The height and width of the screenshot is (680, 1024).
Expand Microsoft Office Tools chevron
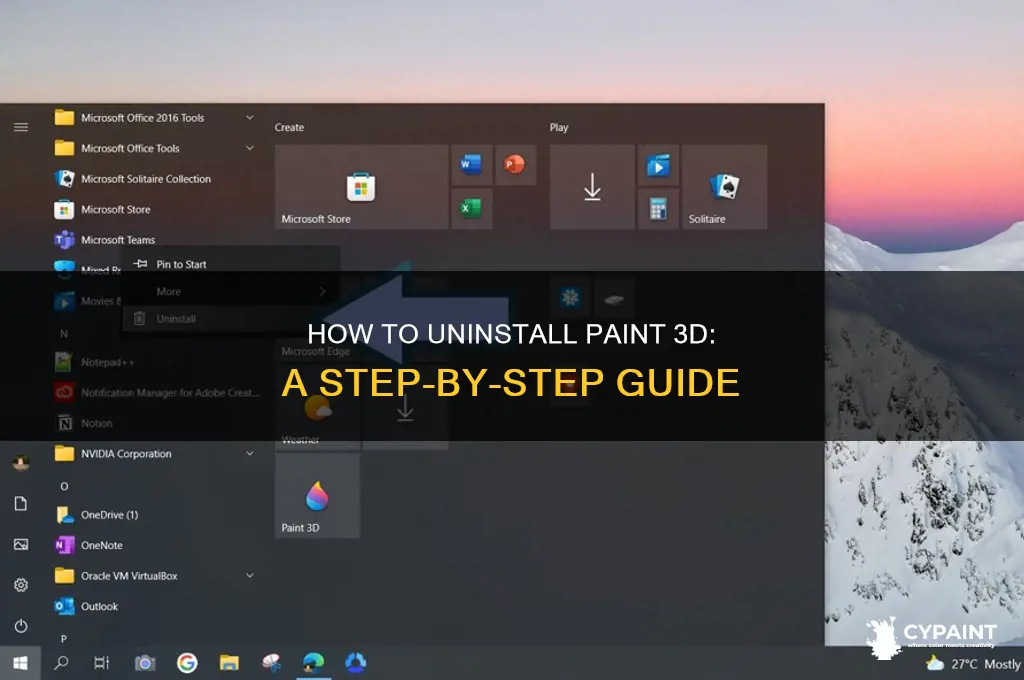249,148
